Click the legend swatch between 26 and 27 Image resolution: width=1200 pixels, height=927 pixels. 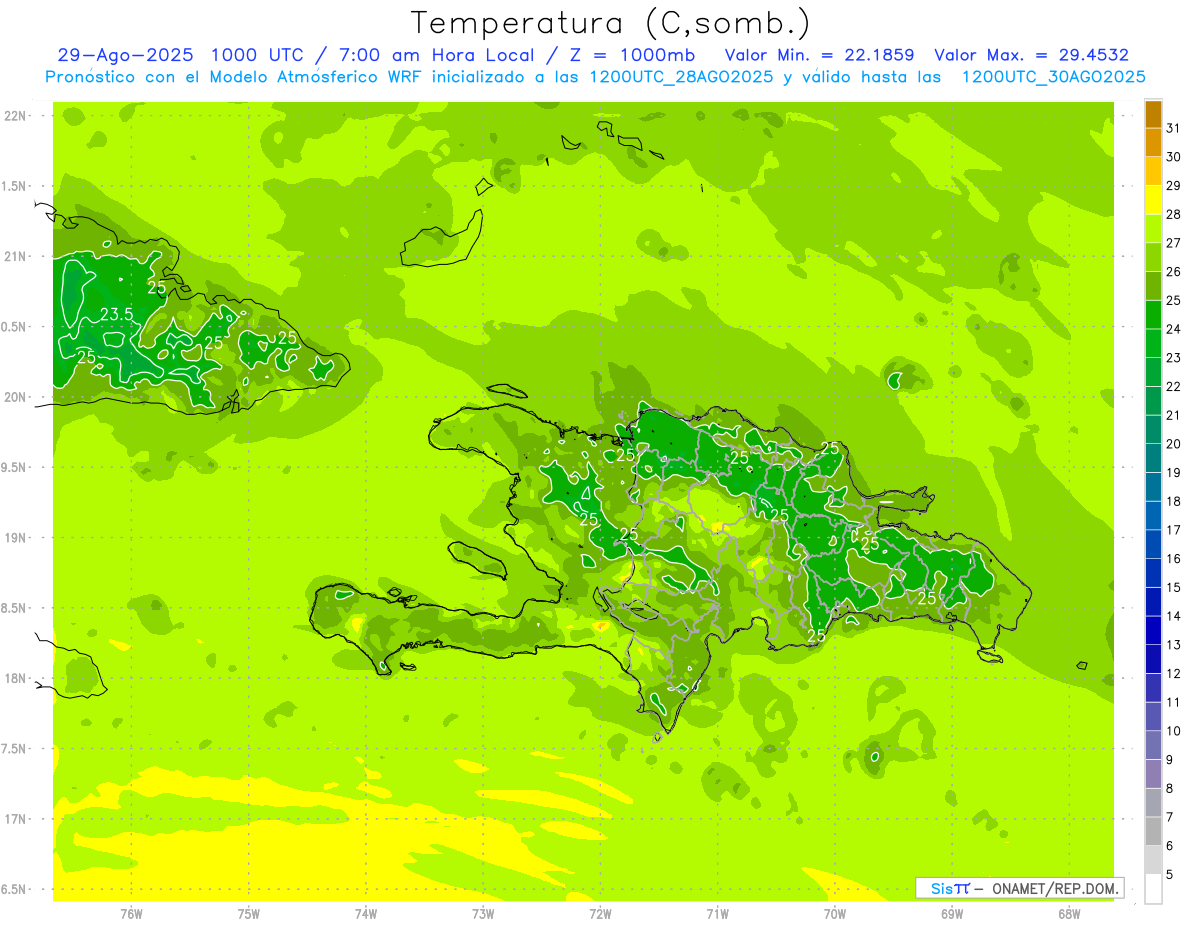[x=1153, y=257]
